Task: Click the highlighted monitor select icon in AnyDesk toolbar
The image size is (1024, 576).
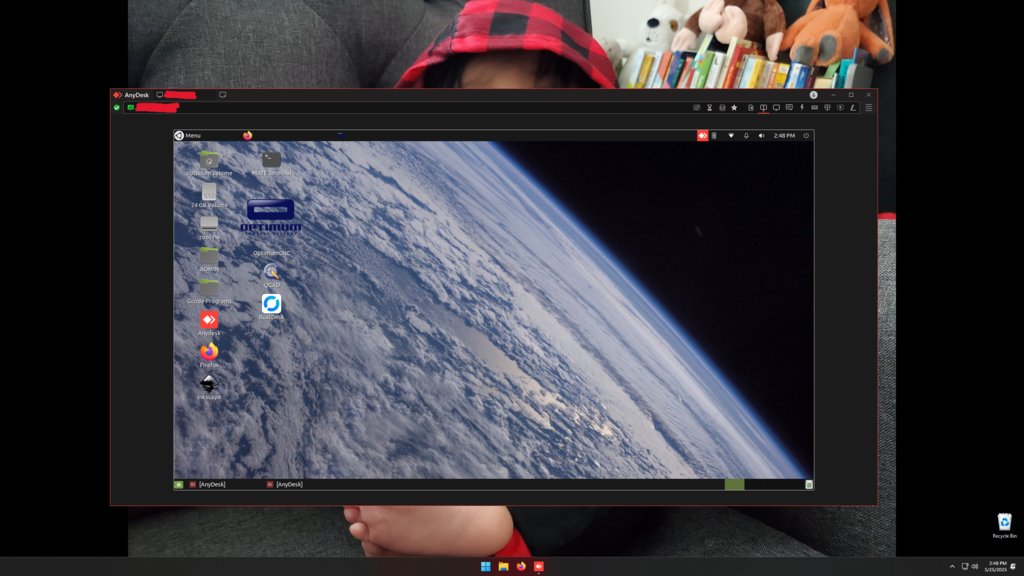Action: (763, 108)
